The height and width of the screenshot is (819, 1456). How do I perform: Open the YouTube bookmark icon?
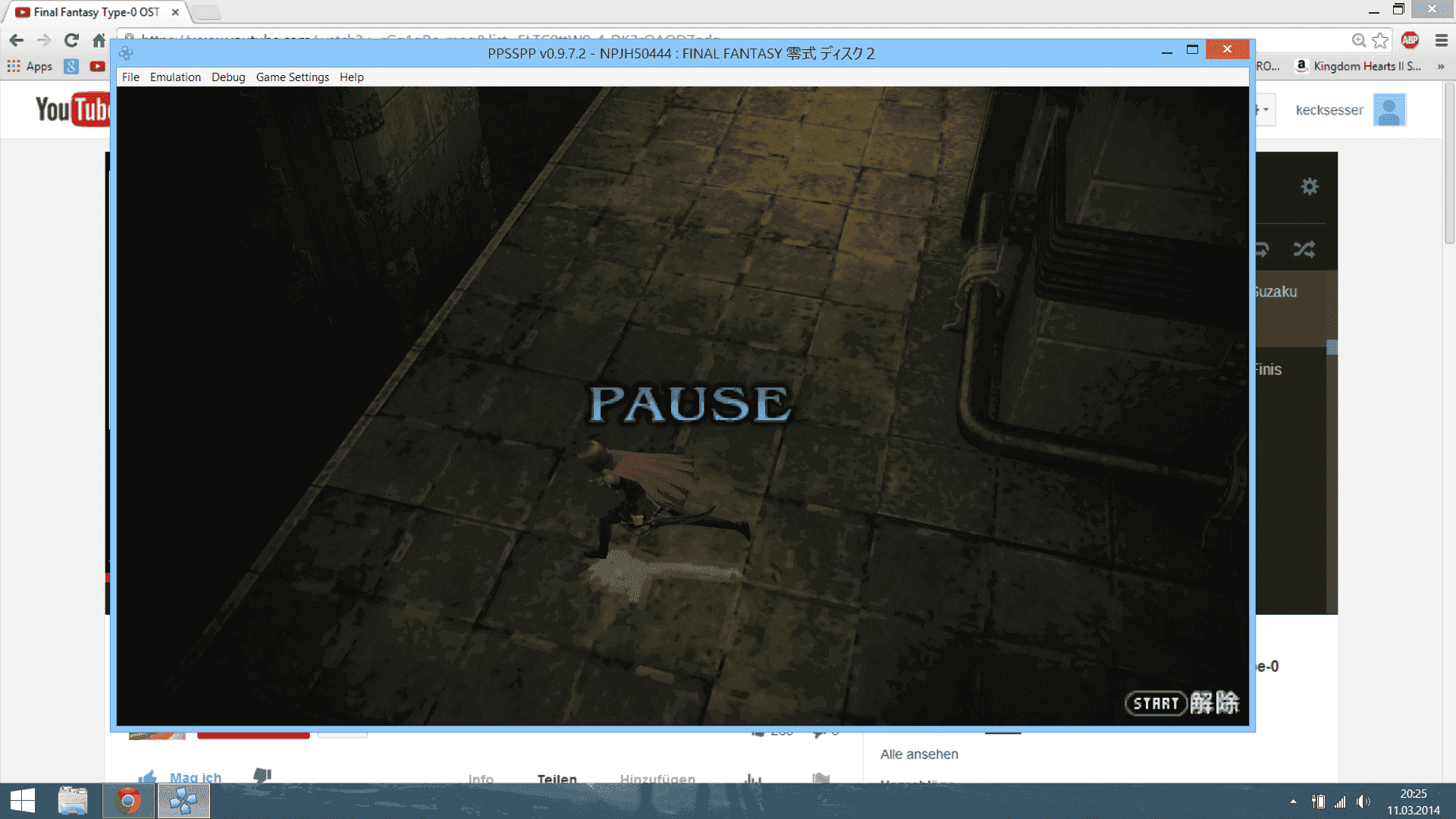[x=97, y=66]
